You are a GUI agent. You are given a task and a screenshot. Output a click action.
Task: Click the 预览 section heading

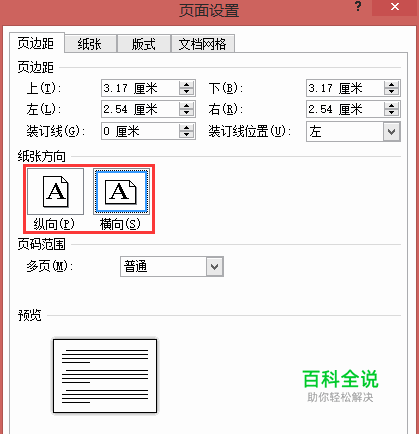click(30, 315)
